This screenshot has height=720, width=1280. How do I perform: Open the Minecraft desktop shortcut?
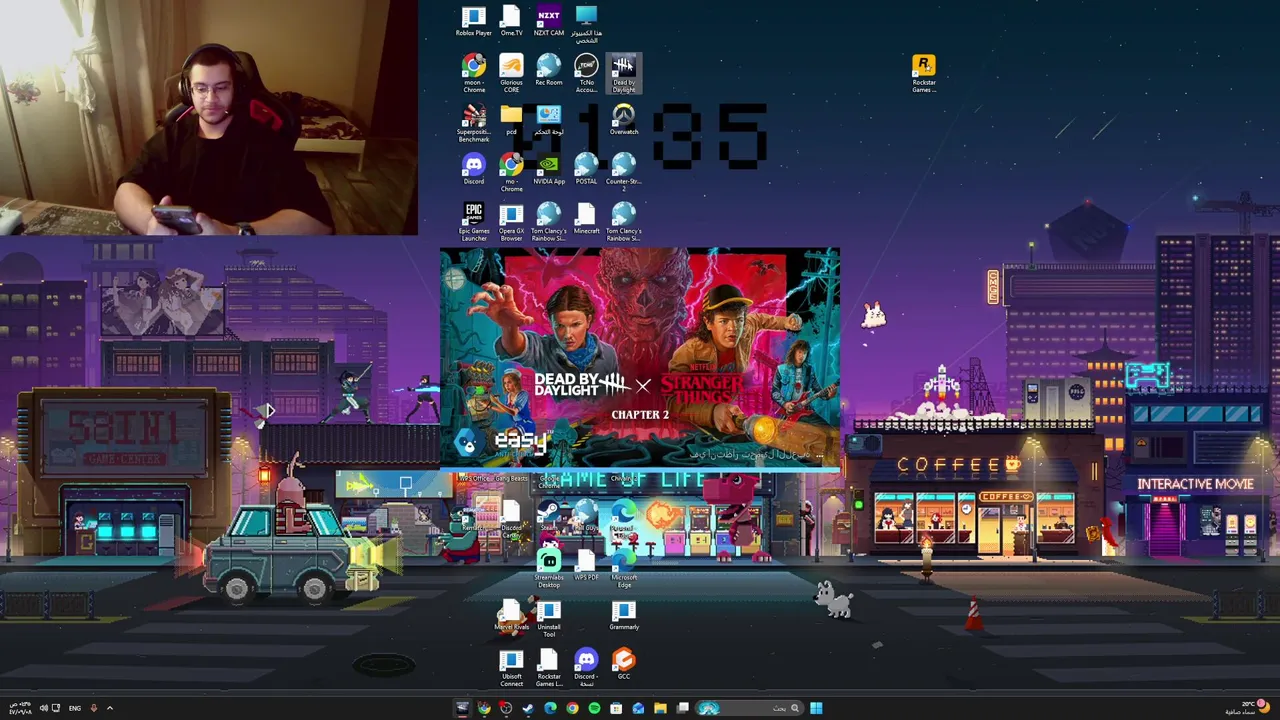(x=586, y=219)
